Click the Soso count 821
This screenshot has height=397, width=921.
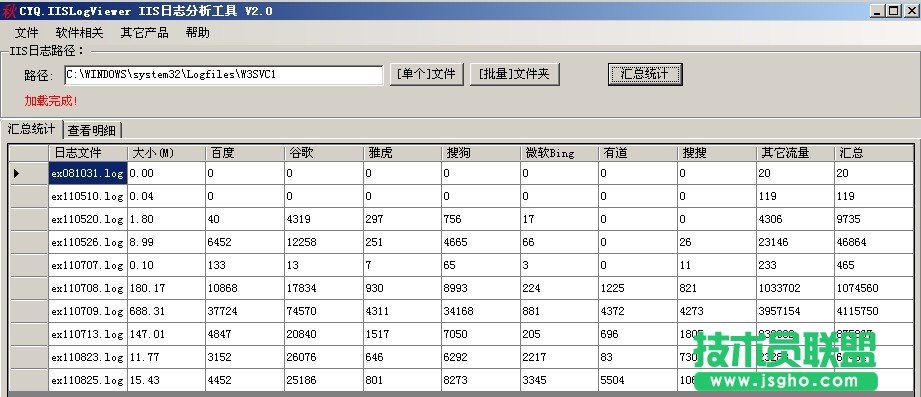tap(717, 288)
